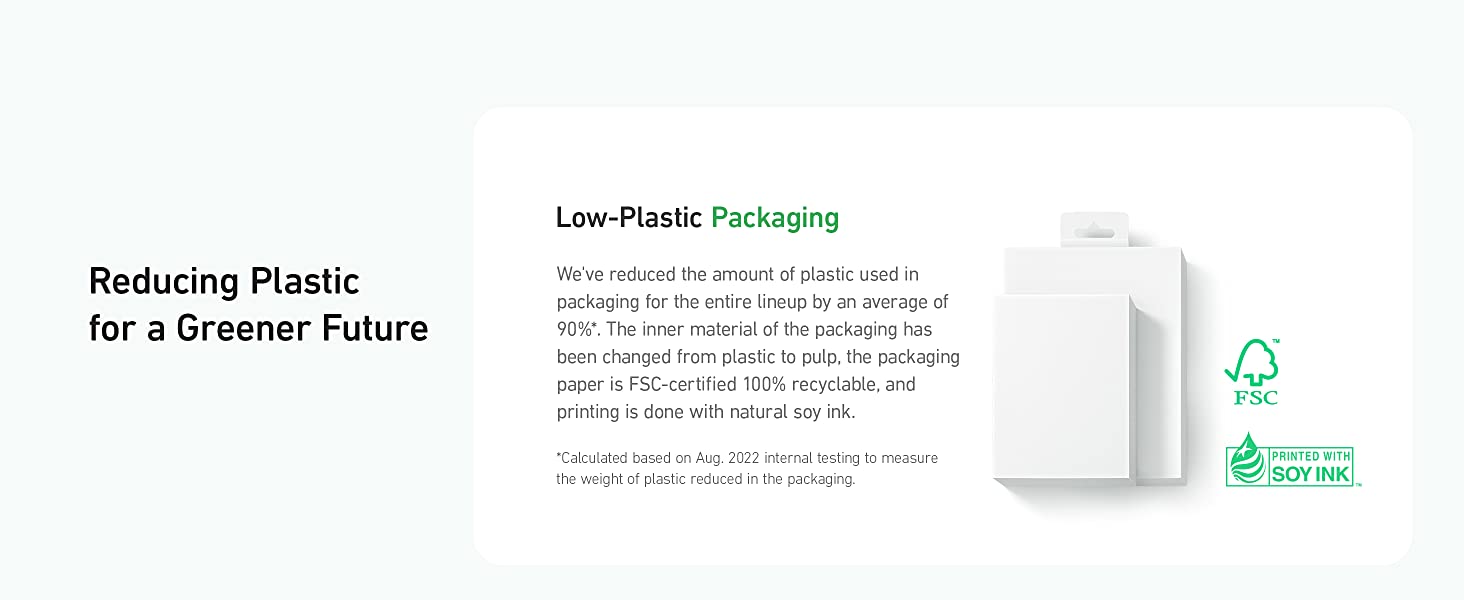Viewport: 1464px width, 600px height.
Task: Click the soy ink leaf drop icon
Action: [x=1247, y=461]
